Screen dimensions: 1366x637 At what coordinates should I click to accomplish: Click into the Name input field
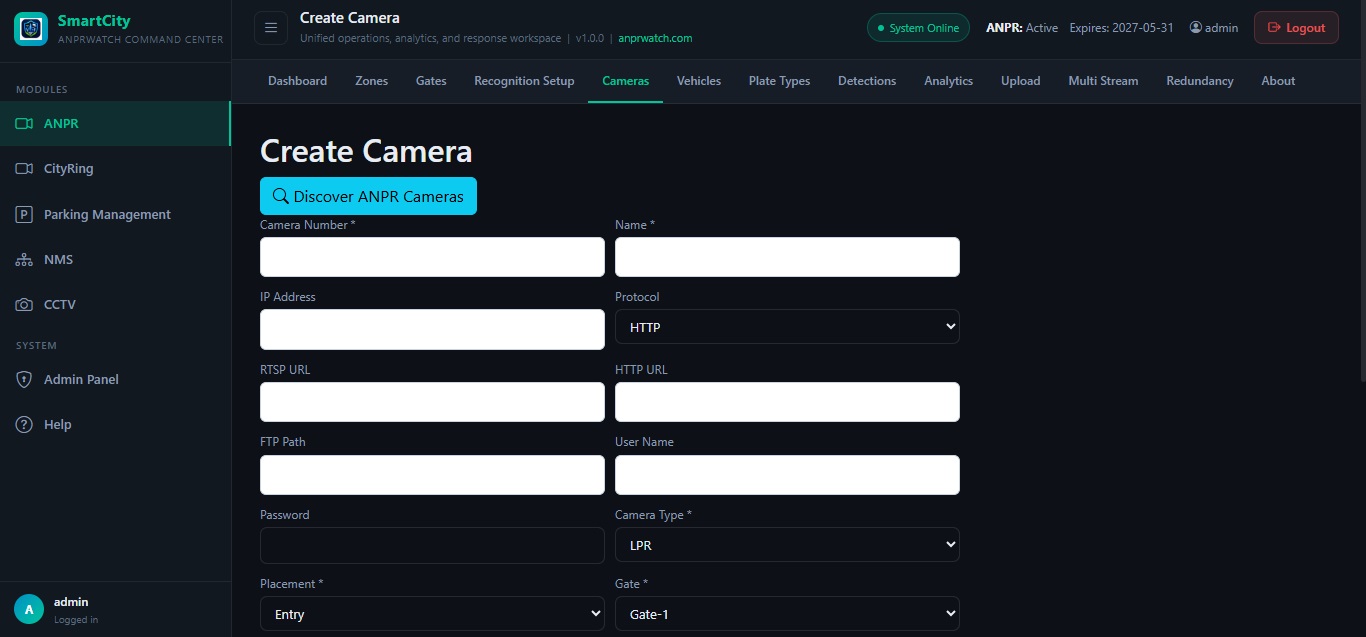[x=787, y=257]
